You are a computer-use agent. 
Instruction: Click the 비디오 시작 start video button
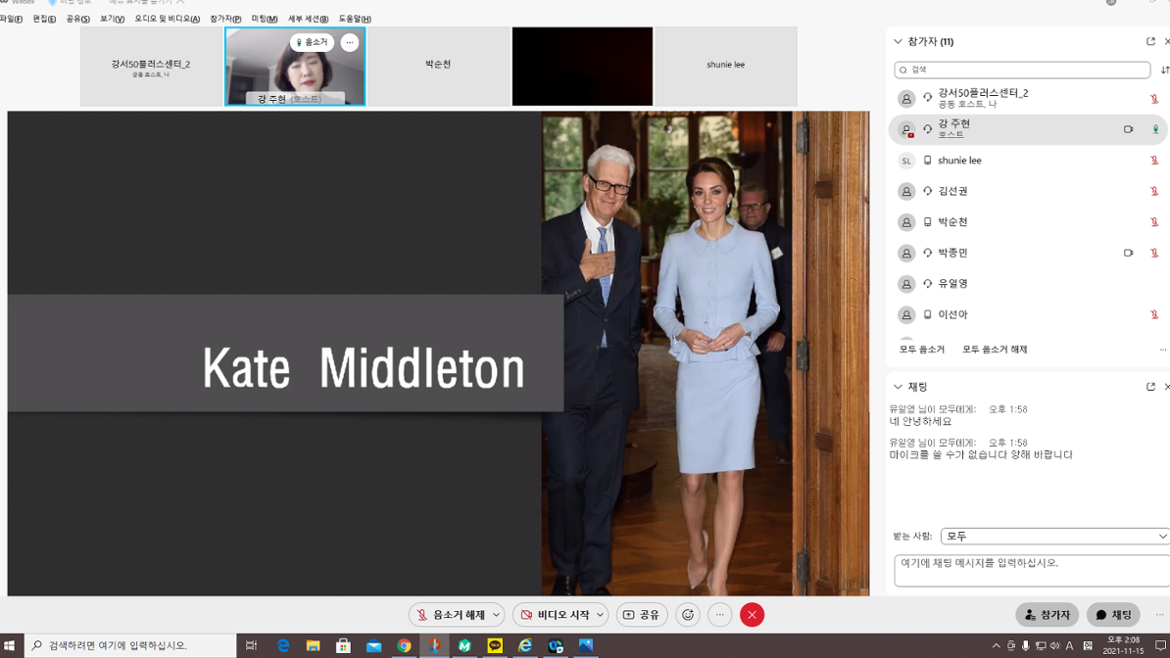554,615
